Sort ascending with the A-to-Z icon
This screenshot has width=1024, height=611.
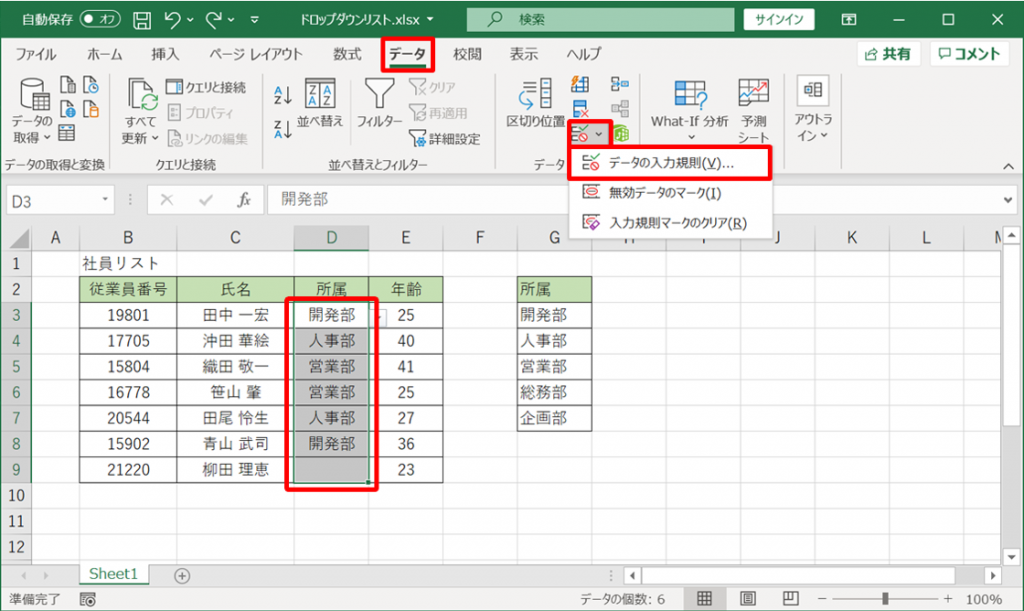click(x=283, y=96)
